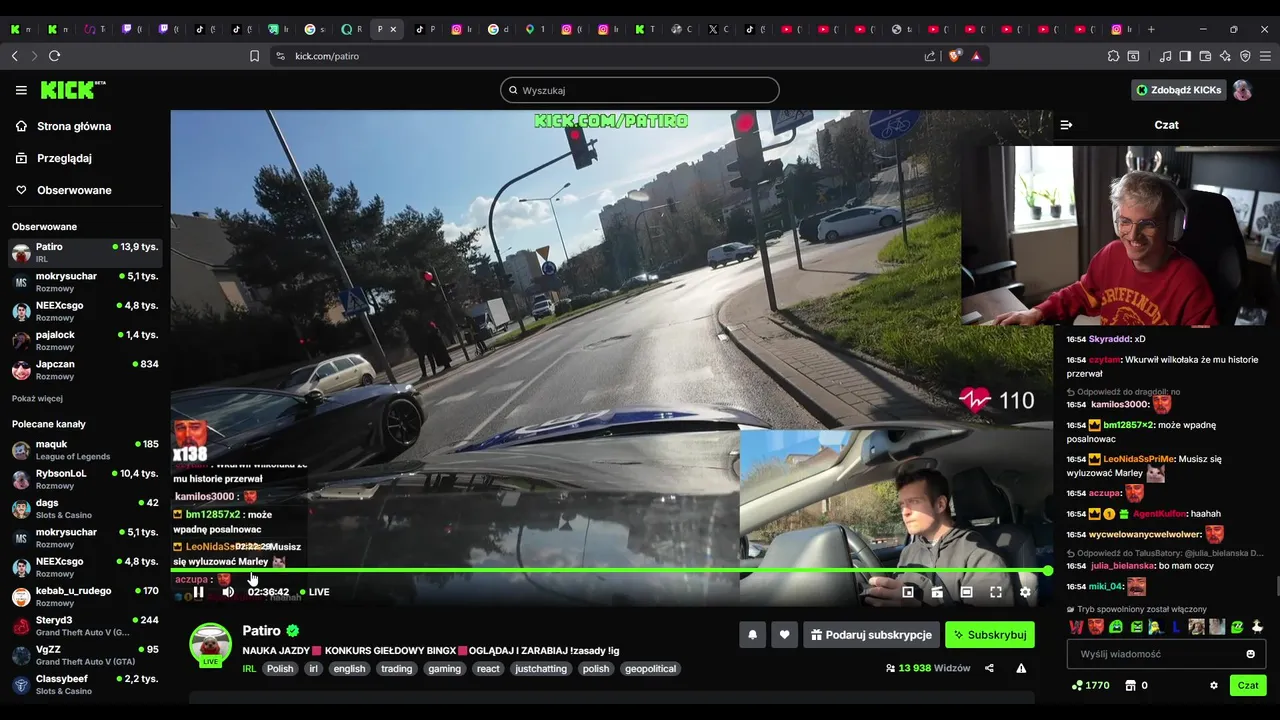Select the justchatting tag
Viewport: 1280px width, 720px height.
point(541,669)
